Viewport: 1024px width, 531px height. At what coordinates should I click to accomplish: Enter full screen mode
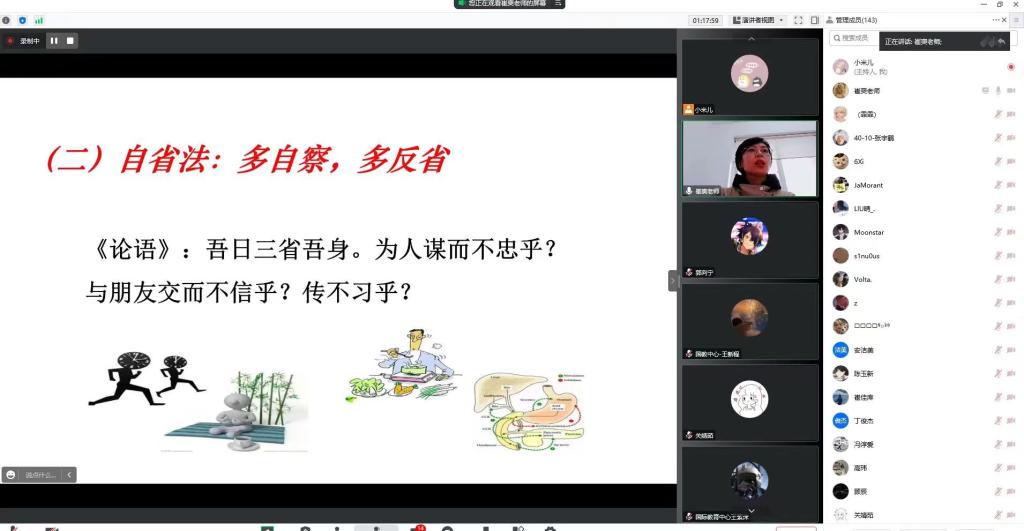pos(798,20)
